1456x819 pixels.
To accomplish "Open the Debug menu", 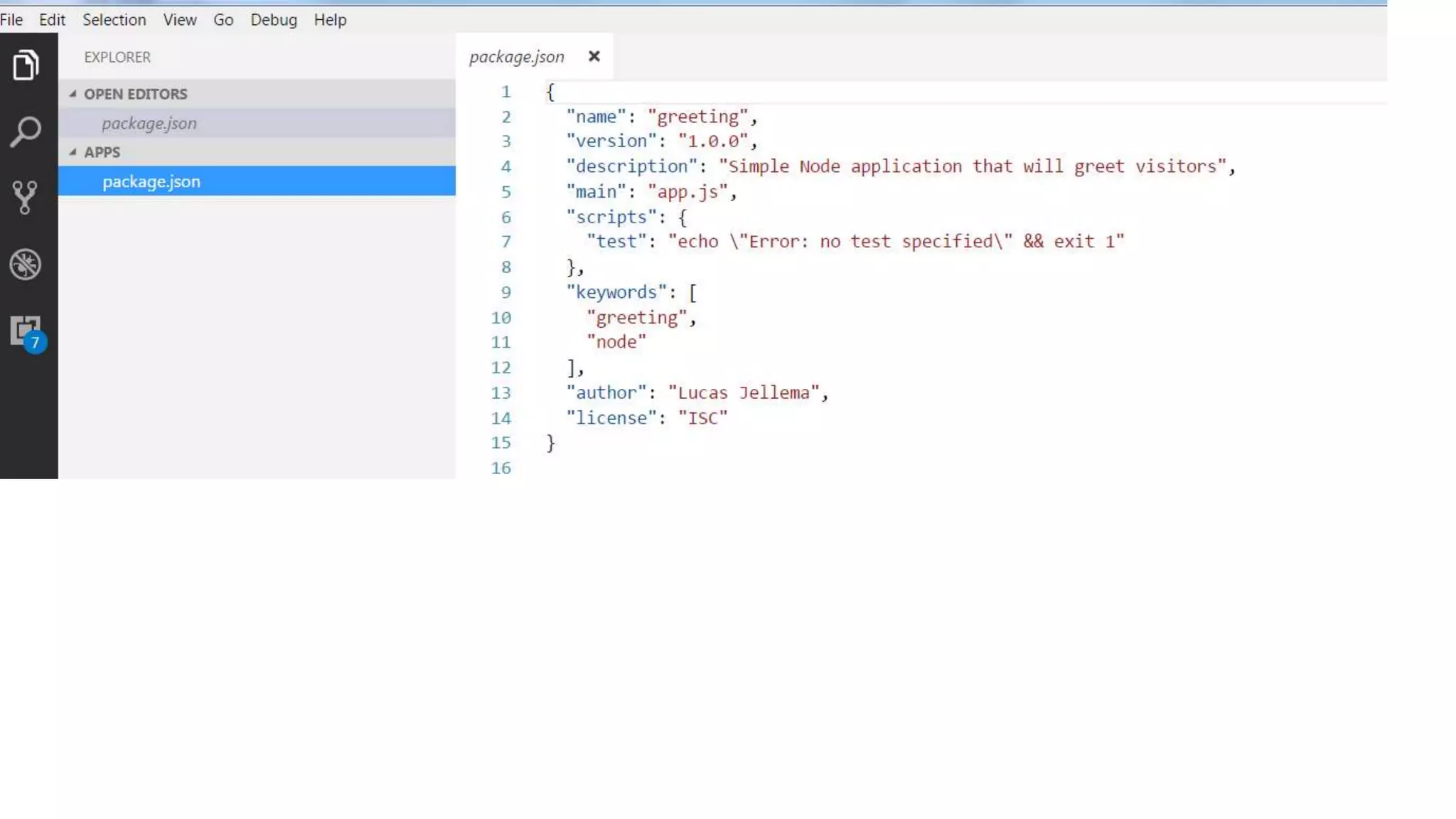I will point(274,20).
